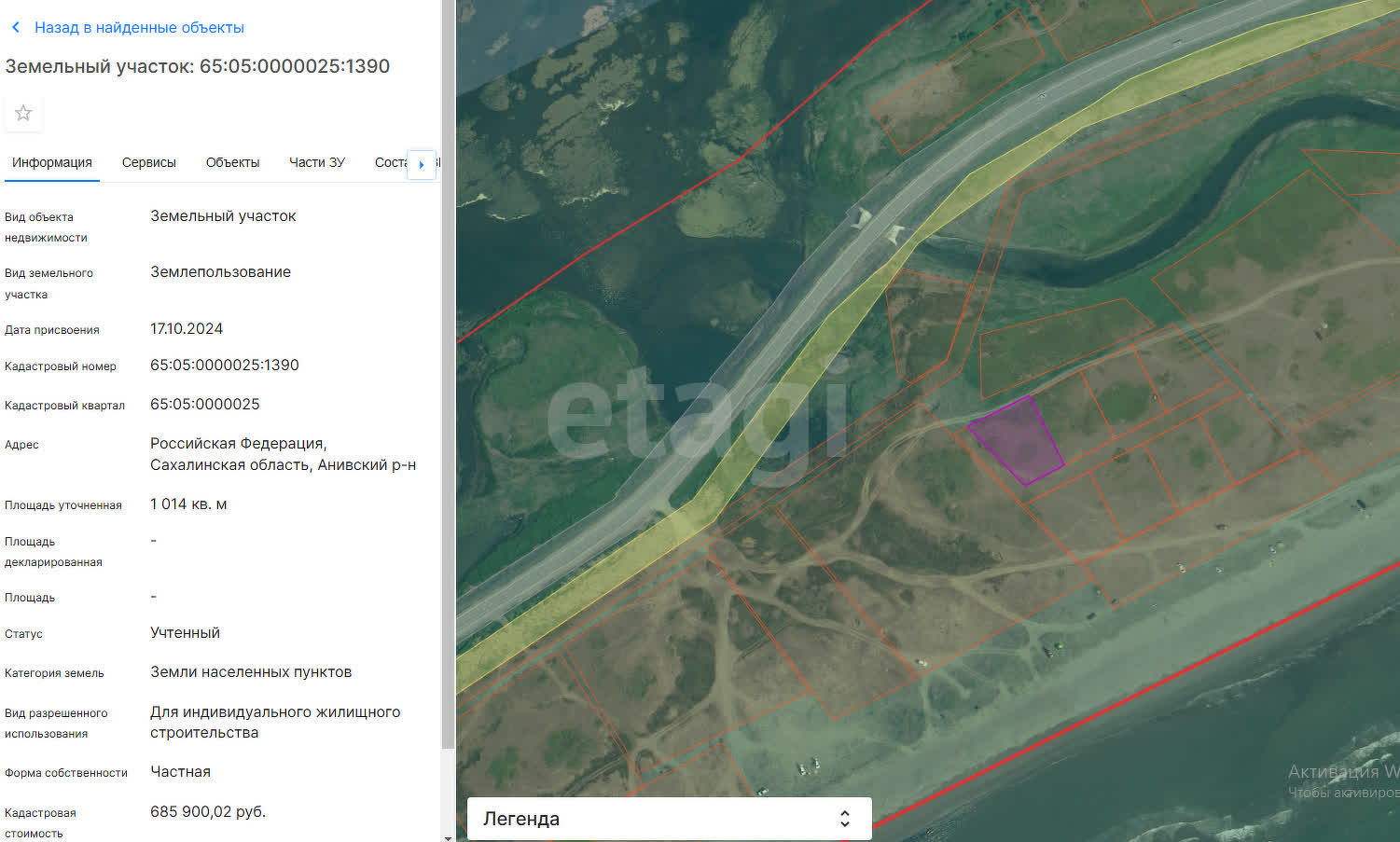1400x842 pixels.
Task: Expand the Легенда dropdown
Action: pos(668,819)
